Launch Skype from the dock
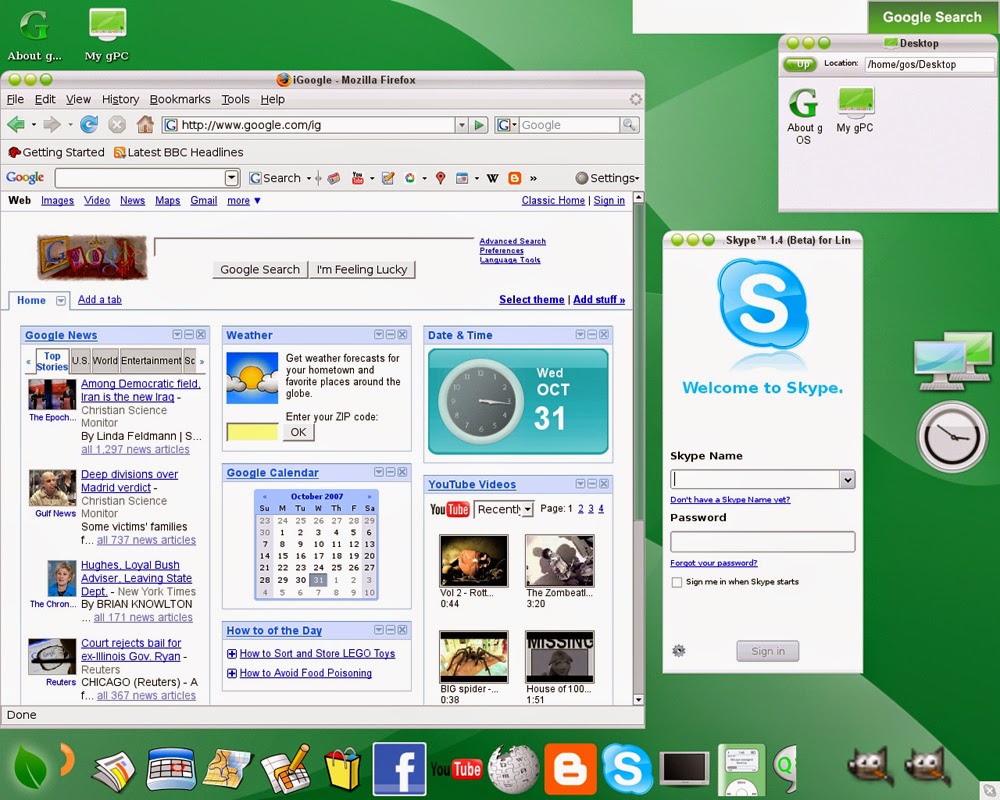This screenshot has width=1000, height=800. click(x=628, y=770)
